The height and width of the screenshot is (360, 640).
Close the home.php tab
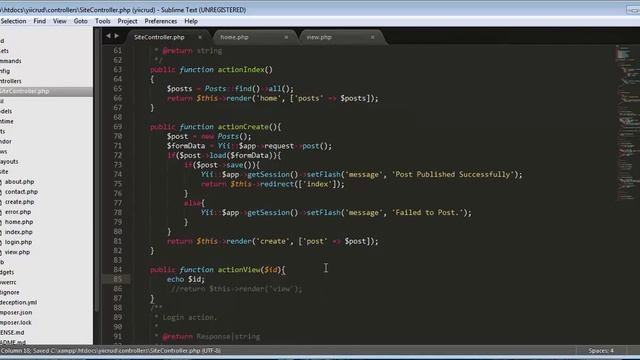coord(286,37)
